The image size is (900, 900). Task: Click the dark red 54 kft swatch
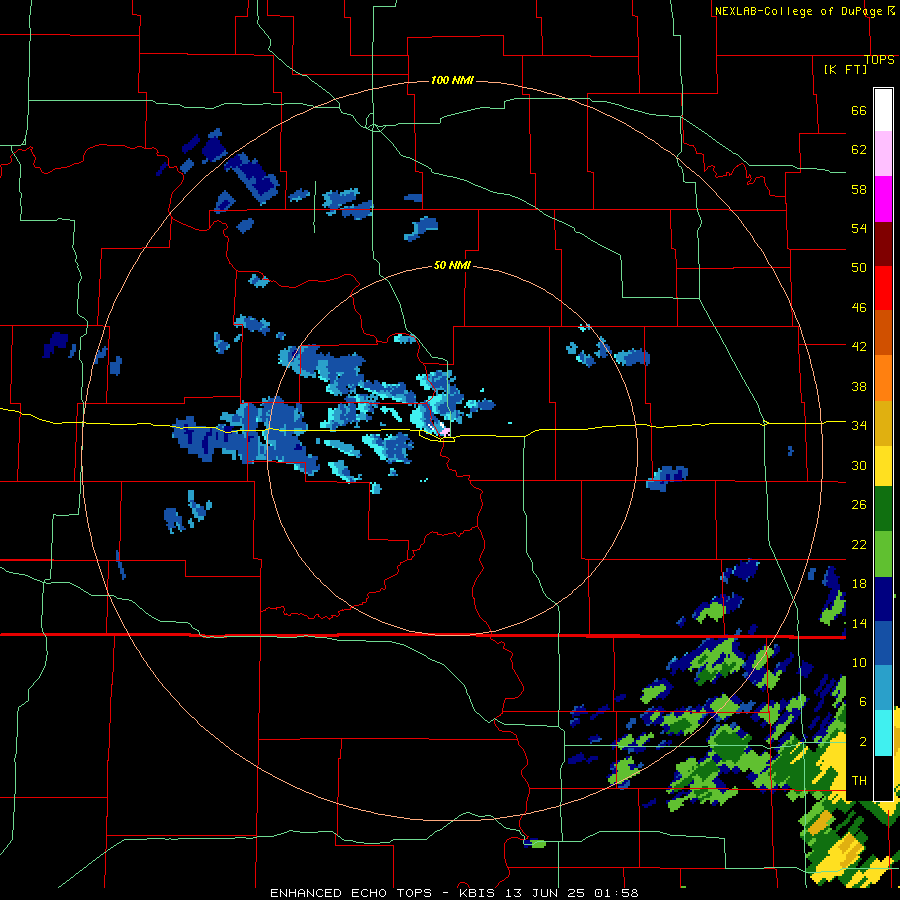coord(883,244)
